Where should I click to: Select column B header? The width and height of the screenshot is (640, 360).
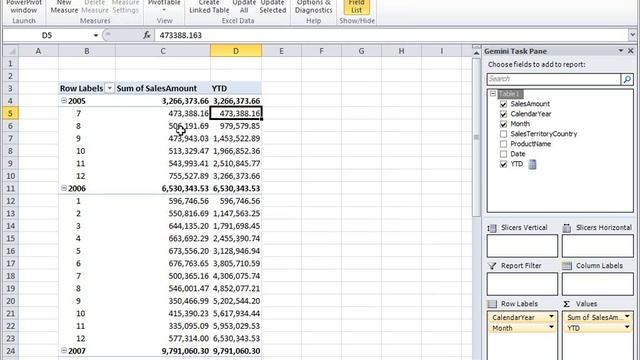click(87, 51)
